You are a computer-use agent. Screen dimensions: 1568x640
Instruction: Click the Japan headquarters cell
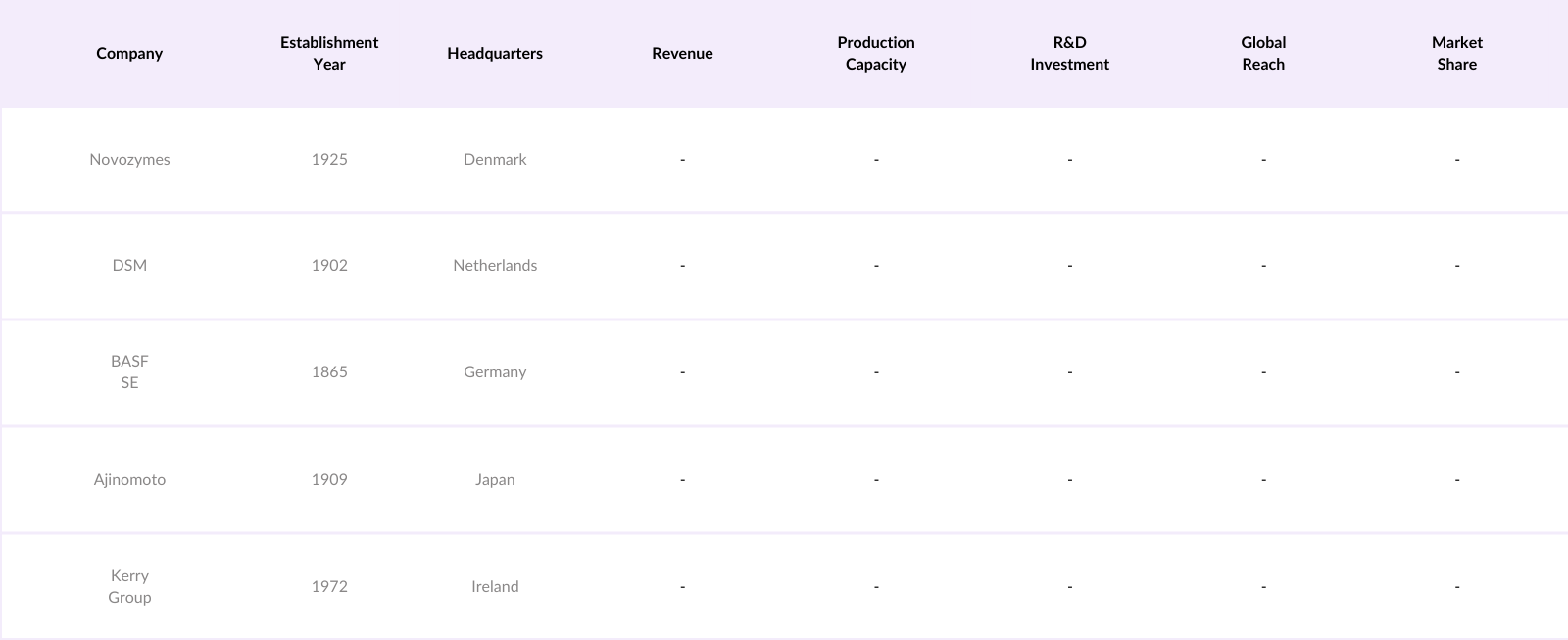point(495,479)
